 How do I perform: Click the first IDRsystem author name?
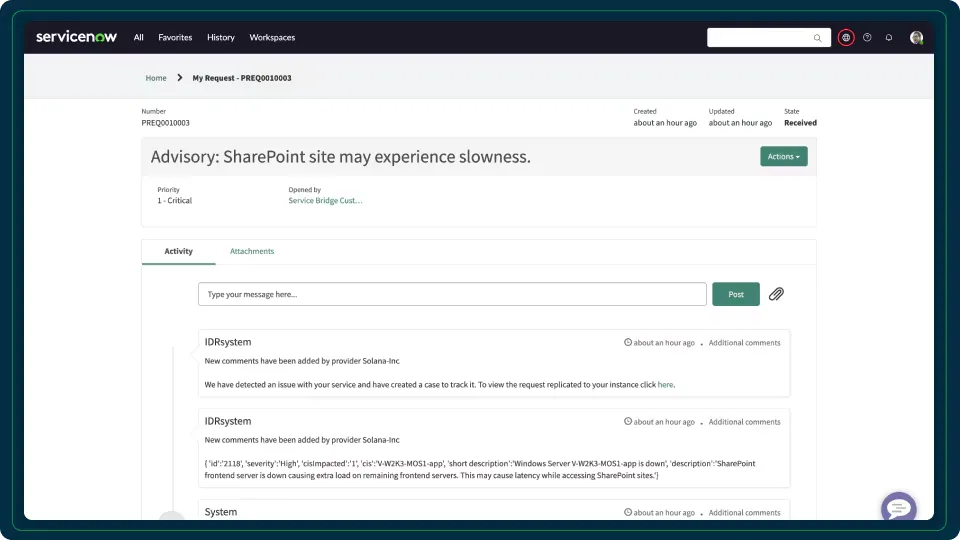pos(228,342)
